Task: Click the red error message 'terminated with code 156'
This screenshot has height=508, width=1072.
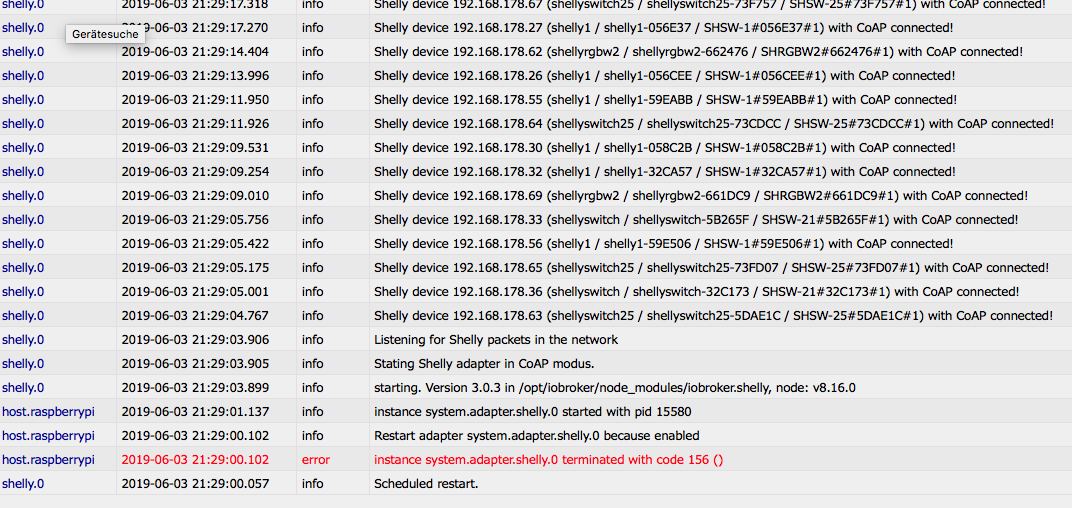Action: (x=548, y=459)
